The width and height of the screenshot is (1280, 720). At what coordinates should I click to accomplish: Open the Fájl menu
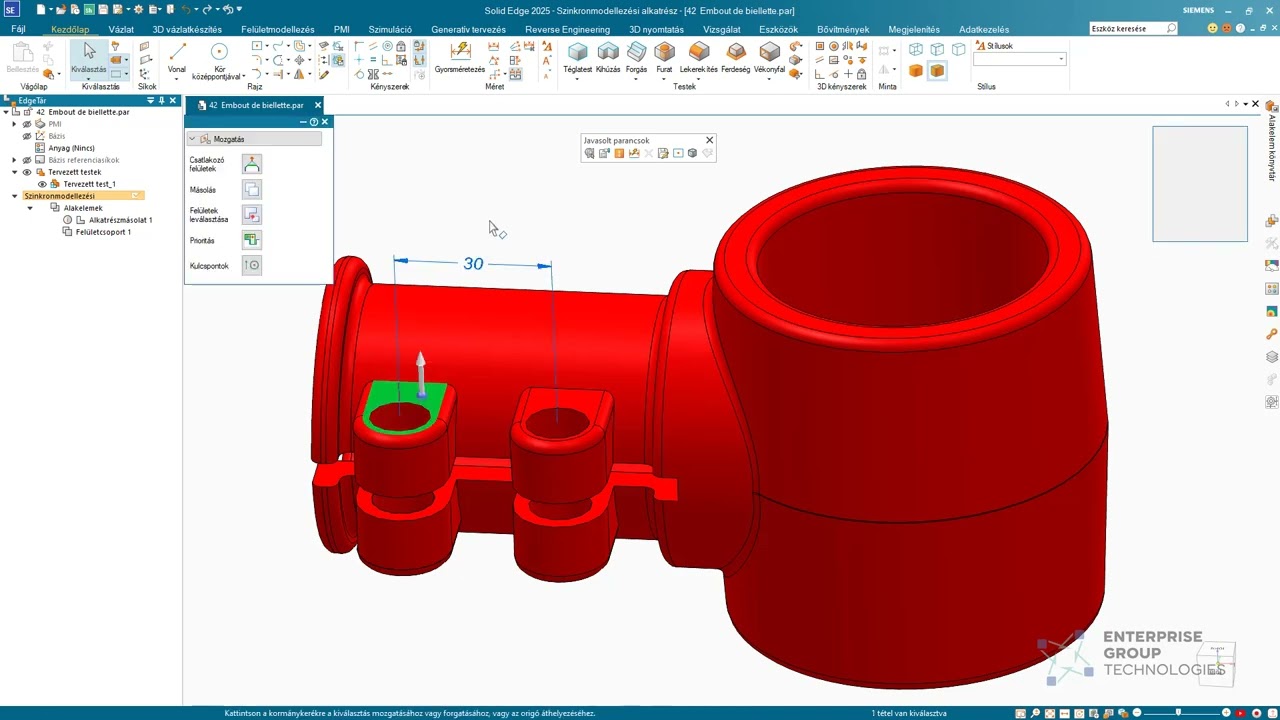(18, 29)
